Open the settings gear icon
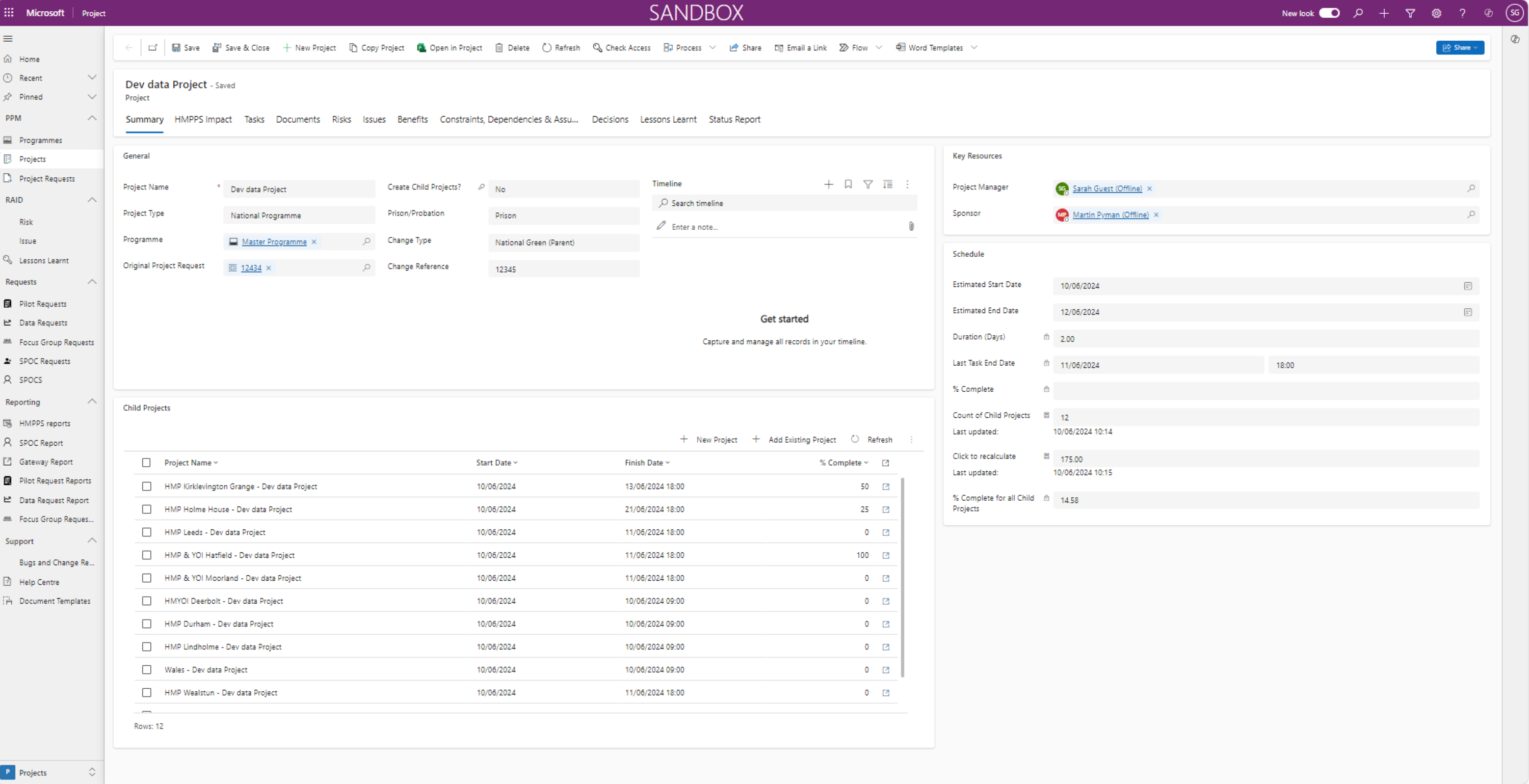 pyautogui.click(x=1436, y=13)
